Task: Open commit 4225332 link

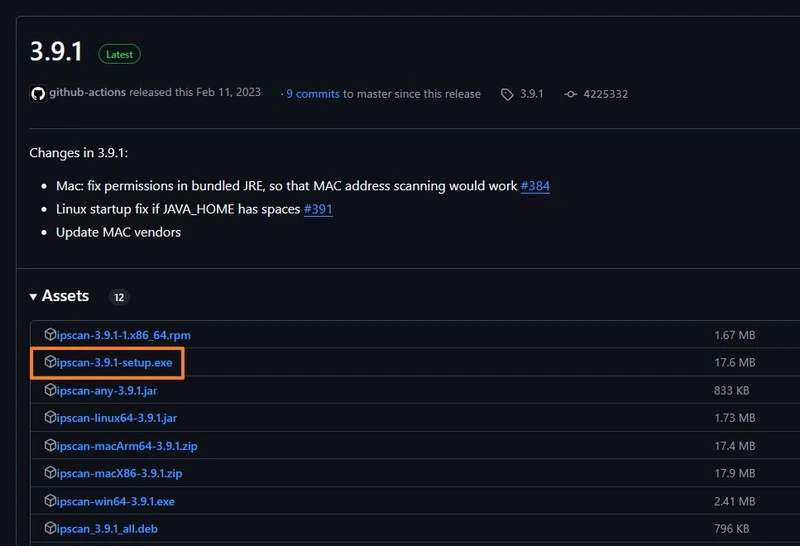Action: [x=606, y=94]
